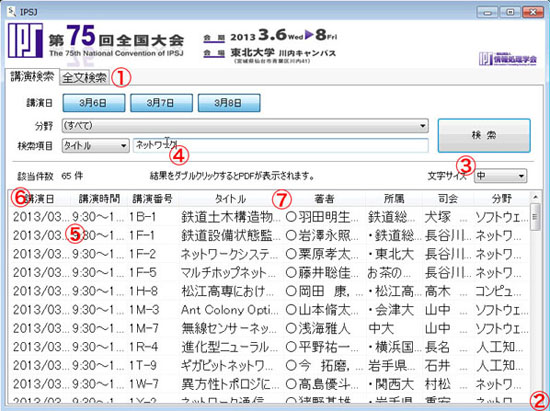Select result row 1F-2
Image resolution: width=550 pixels, height=411 pixels.
[269, 254]
